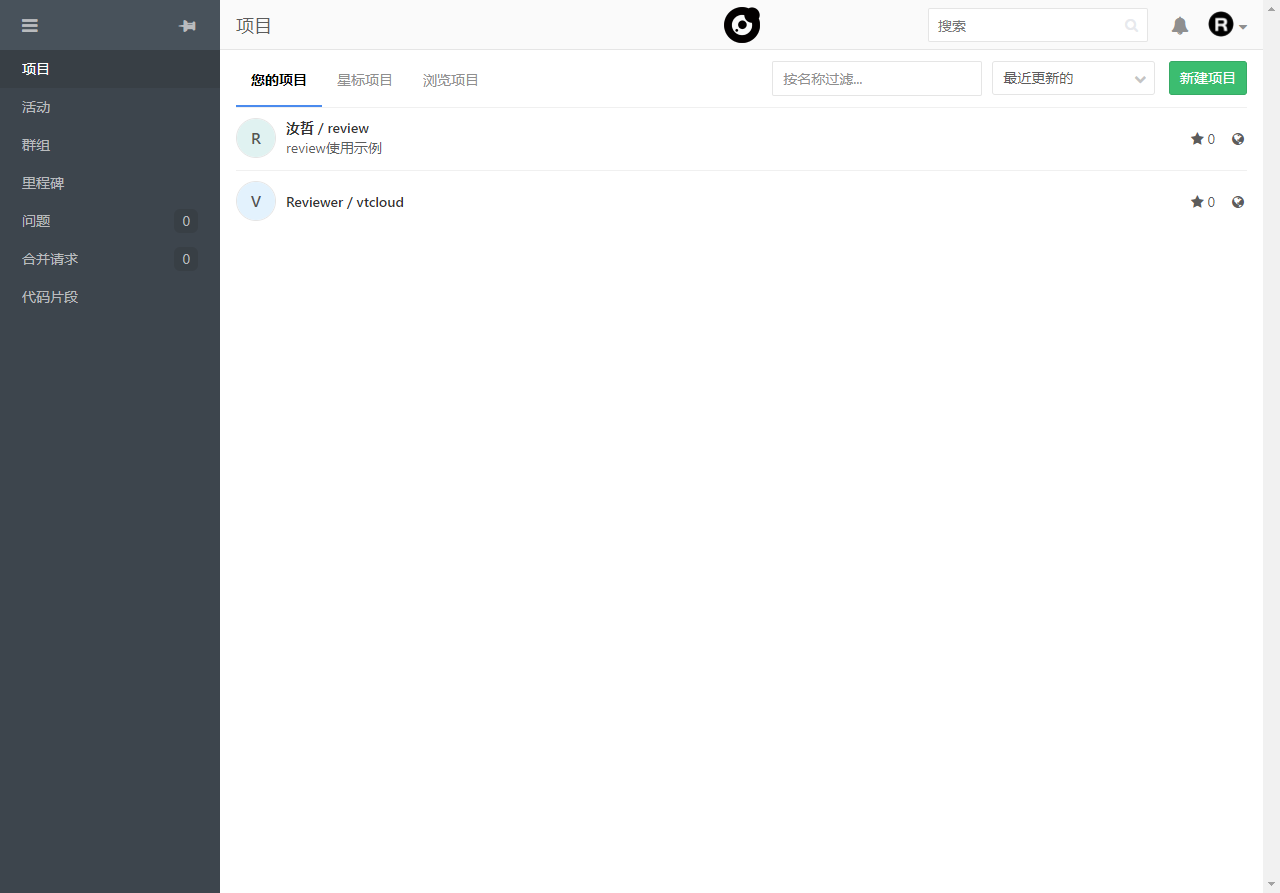Image resolution: width=1280 pixels, height=893 pixels.
Task: Switch to 您的项目 tab
Action: (279, 80)
